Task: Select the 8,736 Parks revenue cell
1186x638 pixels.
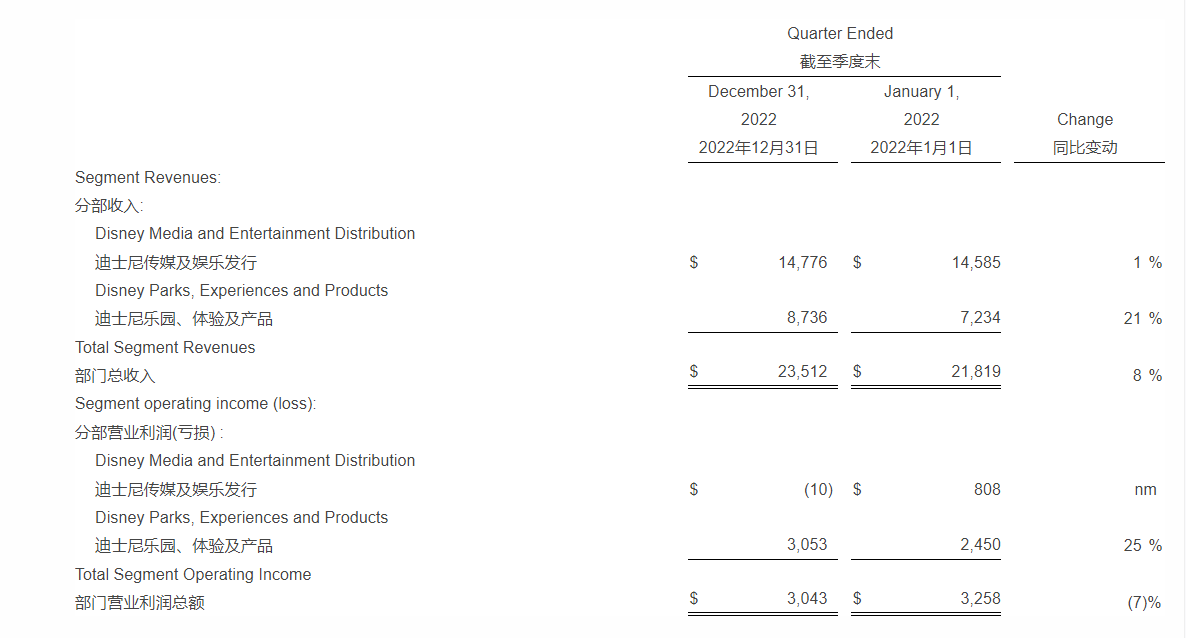Action: pos(807,318)
